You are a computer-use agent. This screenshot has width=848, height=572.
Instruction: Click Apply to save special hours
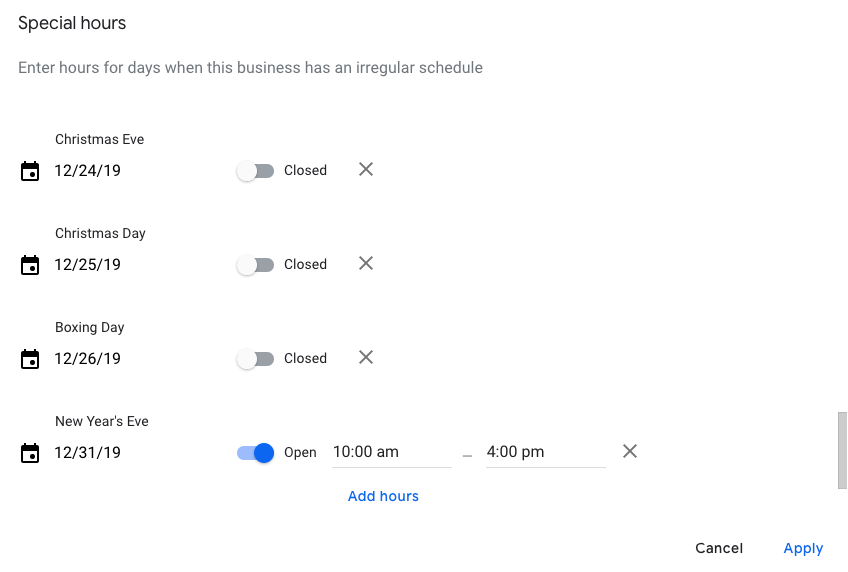tap(803, 548)
